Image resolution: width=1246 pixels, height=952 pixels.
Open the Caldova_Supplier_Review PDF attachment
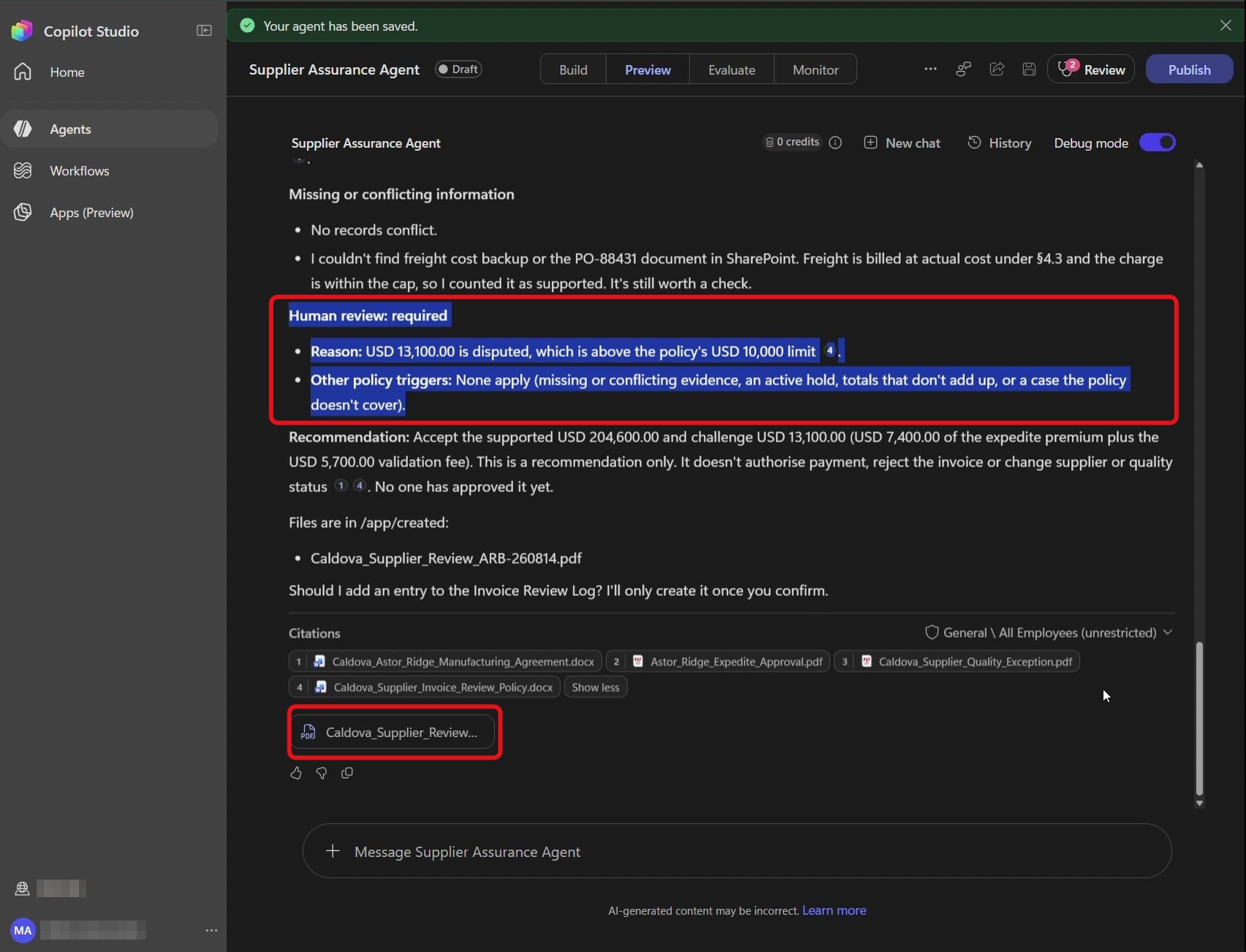point(393,732)
